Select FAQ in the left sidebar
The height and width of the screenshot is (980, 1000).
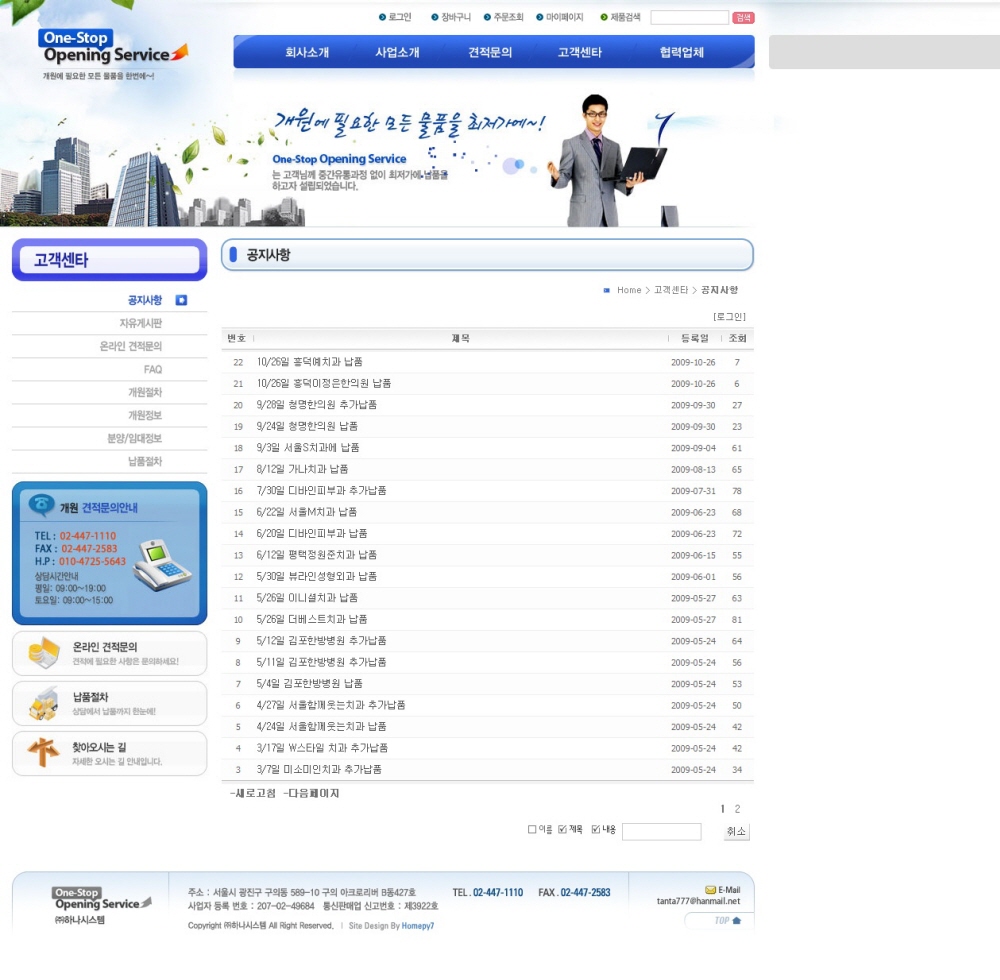point(152,369)
